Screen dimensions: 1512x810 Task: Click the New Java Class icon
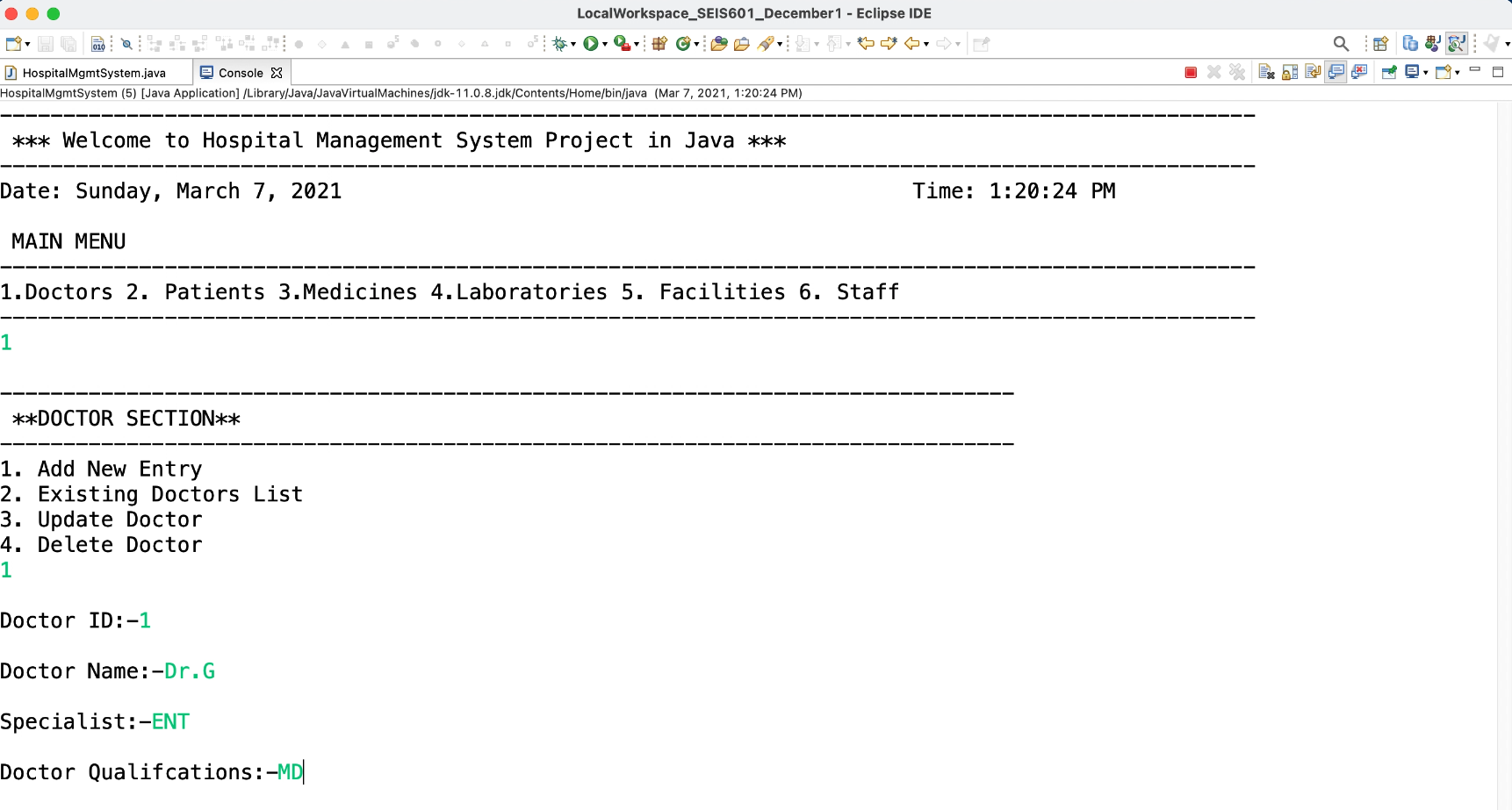tap(683, 44)
